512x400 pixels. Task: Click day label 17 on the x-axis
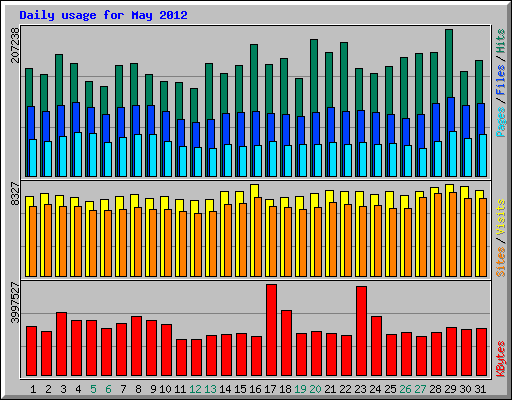point(270,389)
